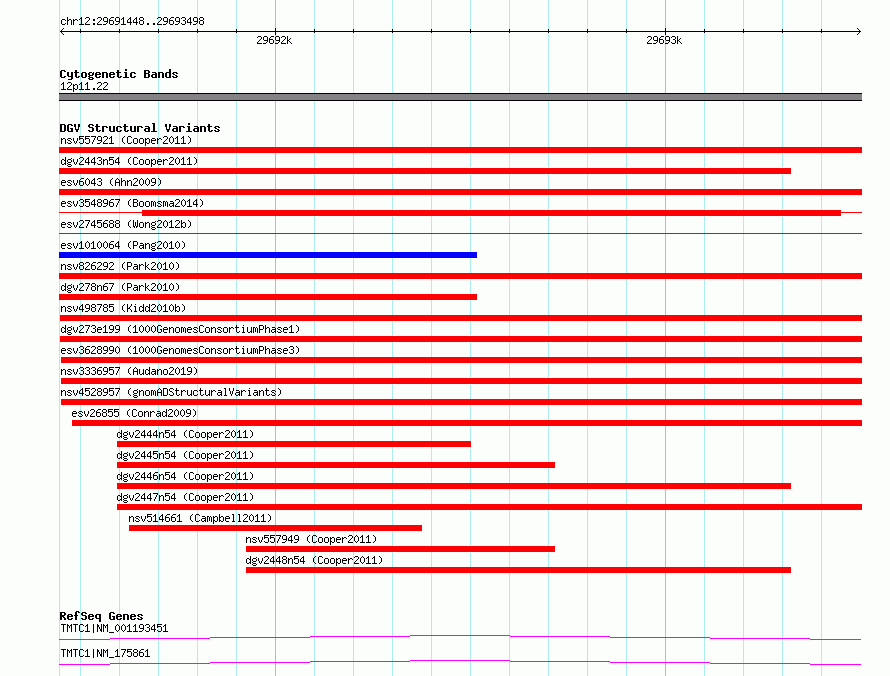Click dgv2448n54 (Cooper2011) label

pos(314,560)
